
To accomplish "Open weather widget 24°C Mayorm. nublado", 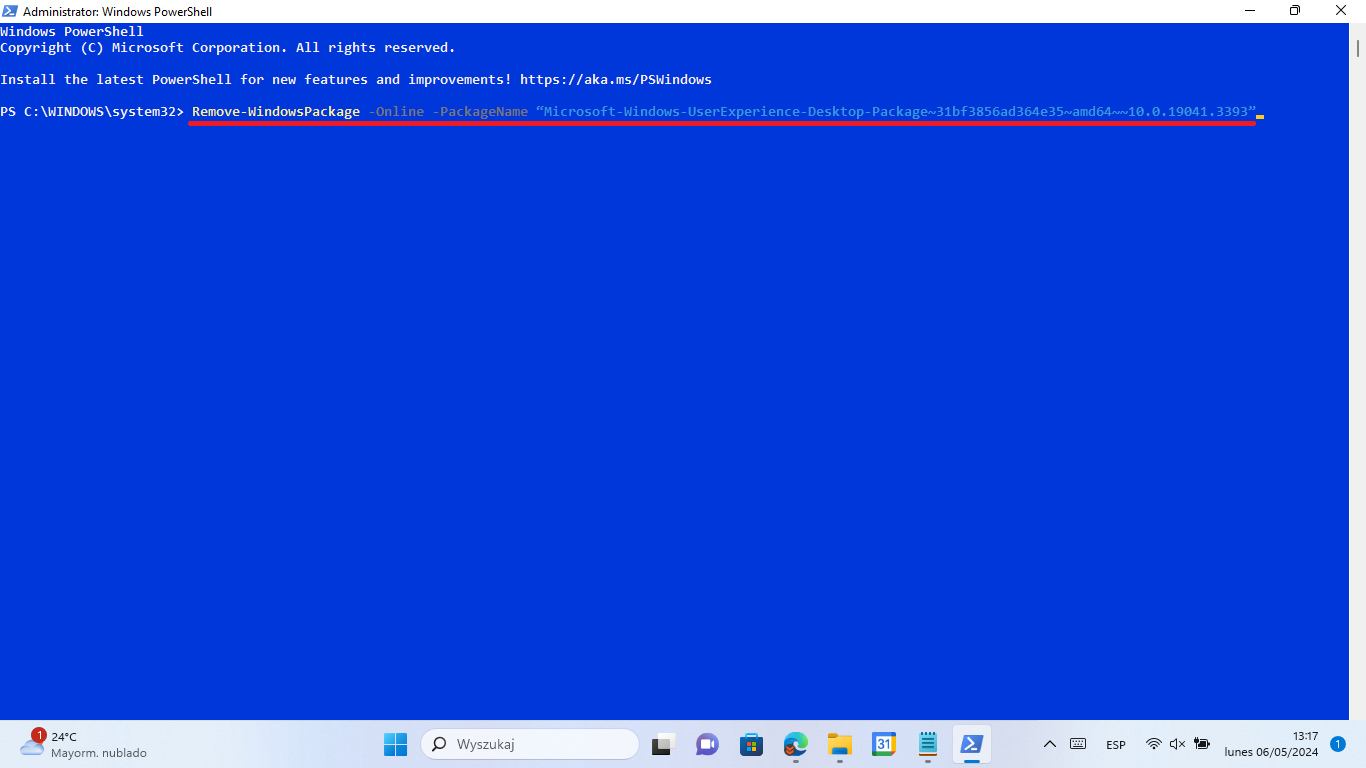I will 83,745.
